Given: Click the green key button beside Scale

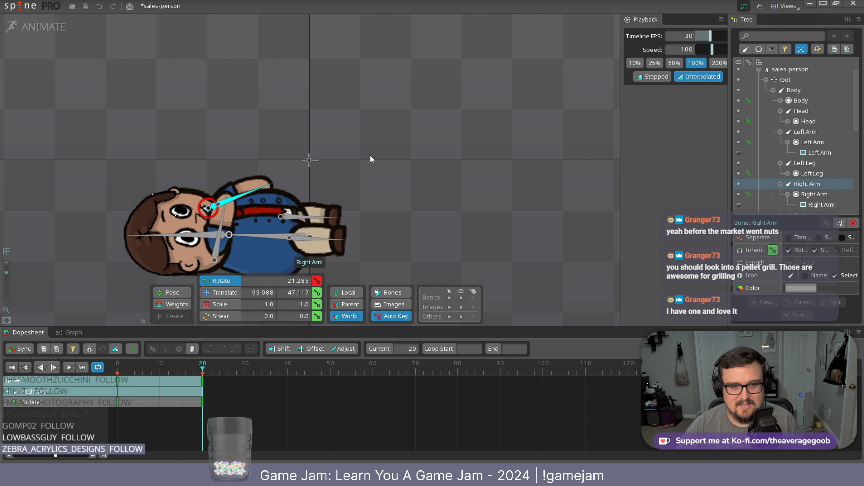Looking at the screenshot, I should [x=317, y=304].
